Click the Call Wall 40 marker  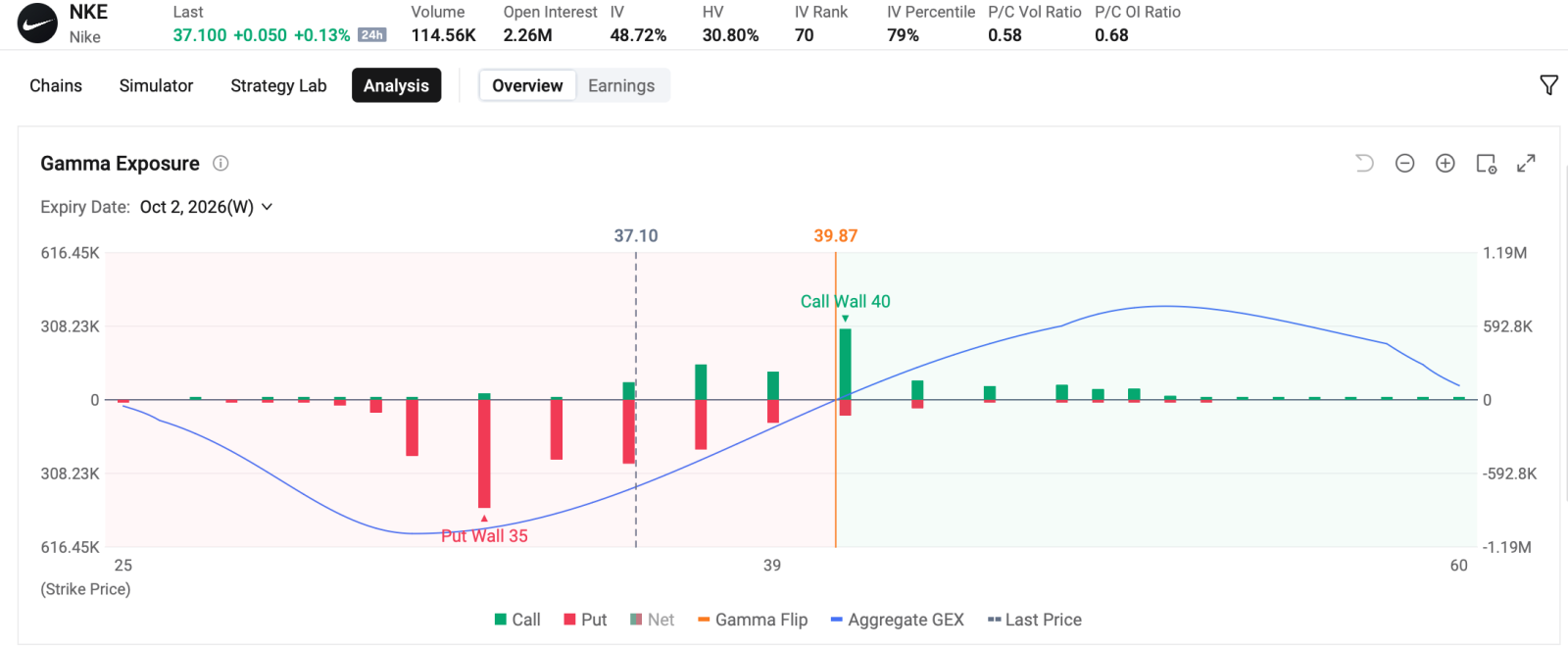tap(845, 302)
